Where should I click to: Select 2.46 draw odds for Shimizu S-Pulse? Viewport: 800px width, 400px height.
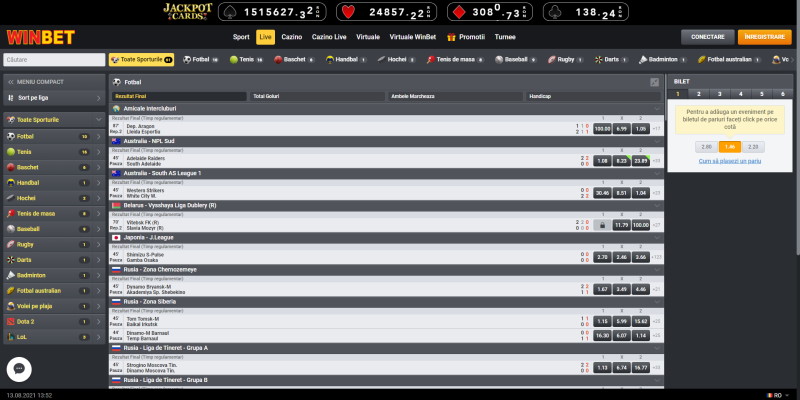621,257
